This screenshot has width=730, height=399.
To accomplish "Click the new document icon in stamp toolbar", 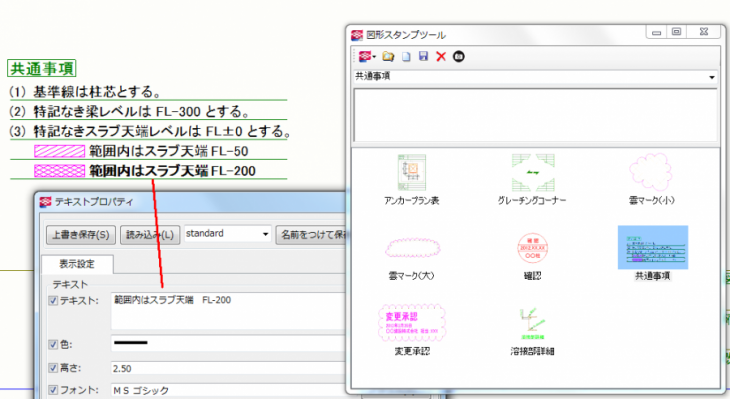I will 406,57.
